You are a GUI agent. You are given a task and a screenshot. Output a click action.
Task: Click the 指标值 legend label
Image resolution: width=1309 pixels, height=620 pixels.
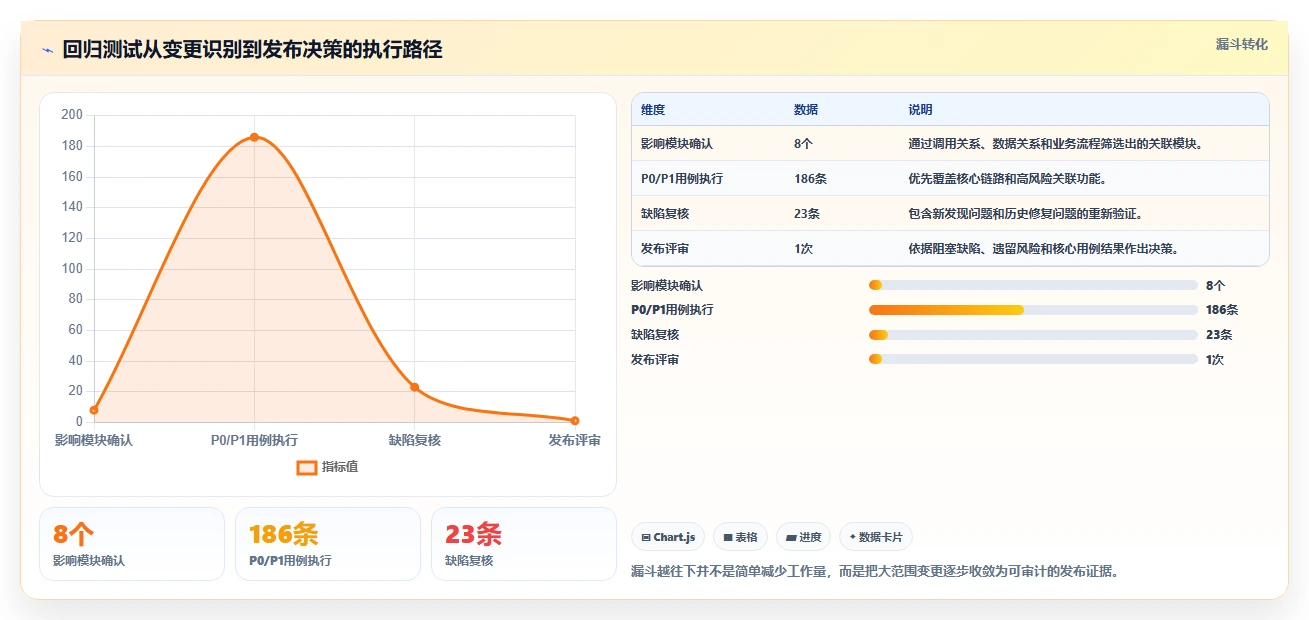pos(340,467)
